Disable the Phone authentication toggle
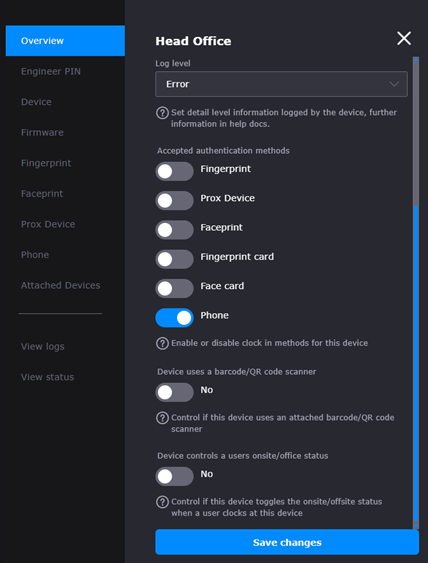The width and height of the screenshot is (428, 563). tap(175, 318)
